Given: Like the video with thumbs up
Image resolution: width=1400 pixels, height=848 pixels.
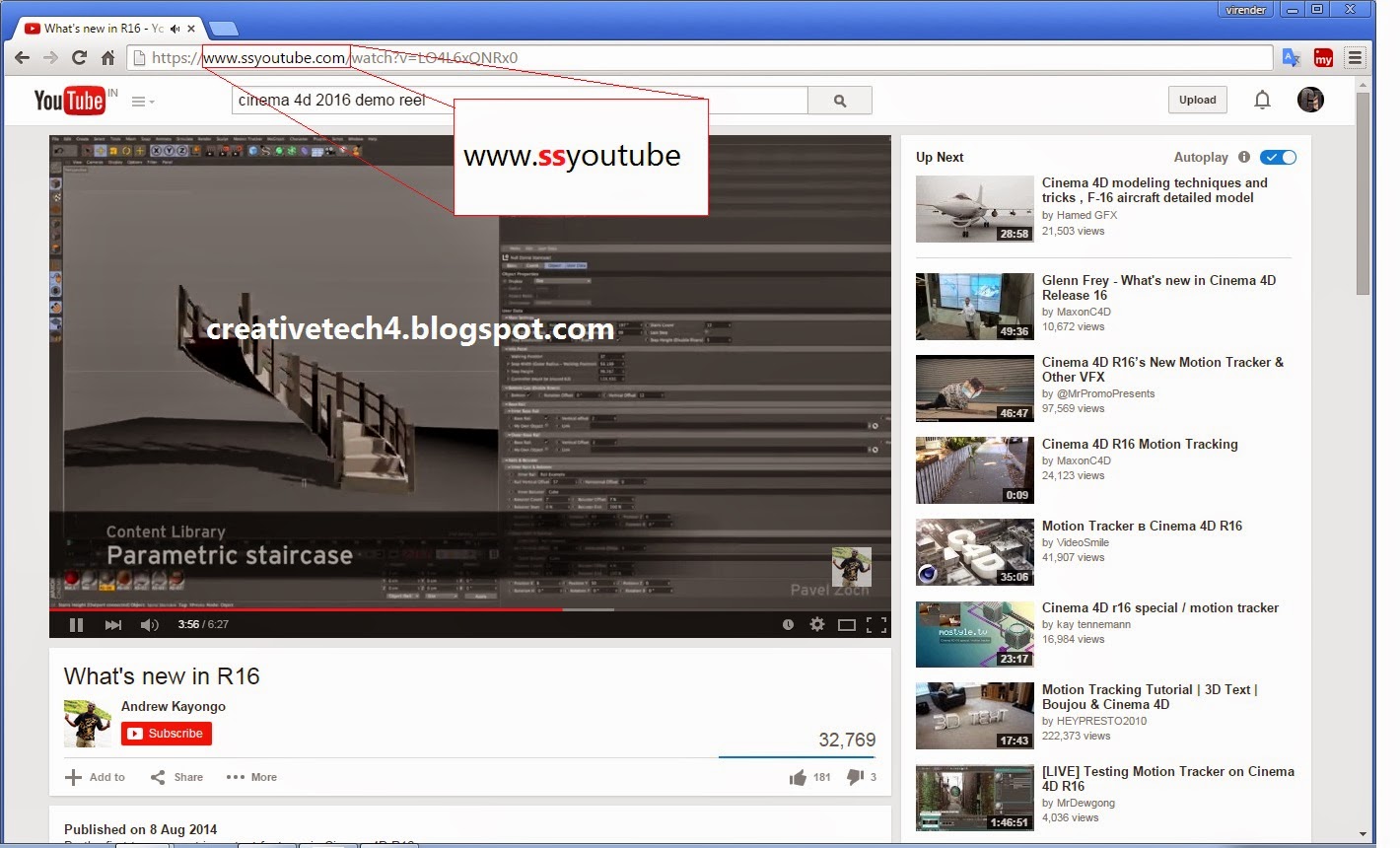Looking at the screenshot, I should 798,777.
